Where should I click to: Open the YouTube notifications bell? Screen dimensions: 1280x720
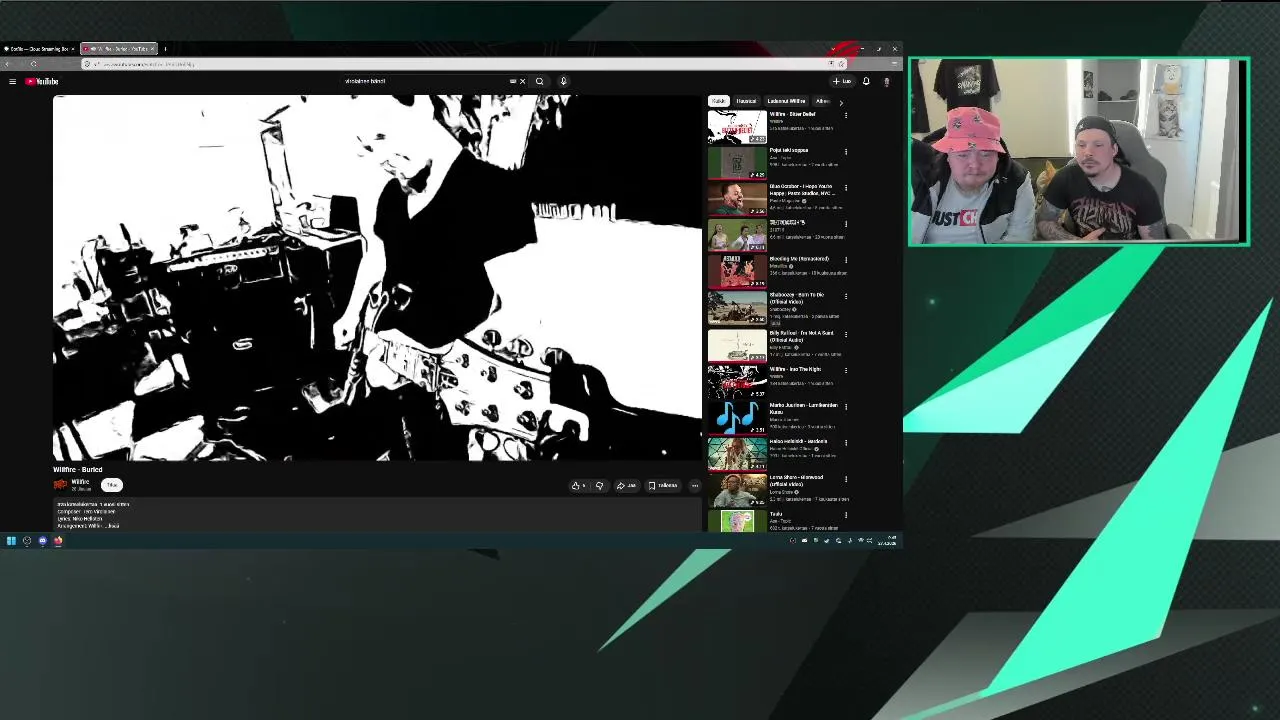pyautogui.click(x=866, y=81)
